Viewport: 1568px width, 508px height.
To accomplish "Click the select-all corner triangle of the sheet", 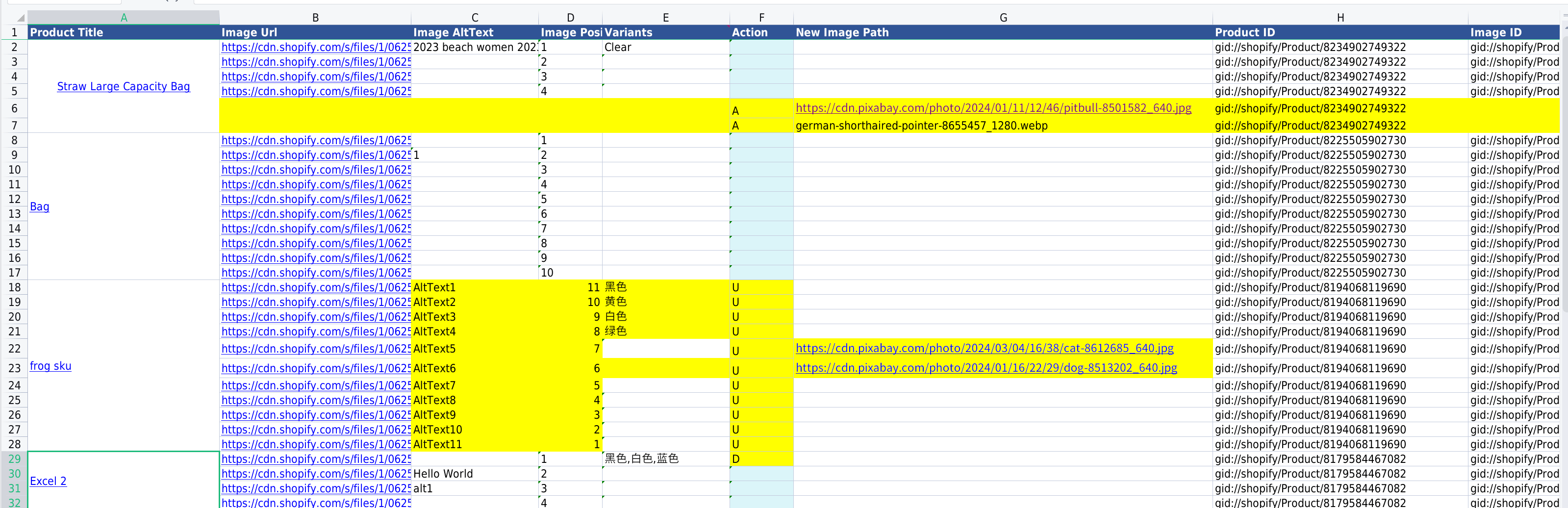I will point(20,18).
